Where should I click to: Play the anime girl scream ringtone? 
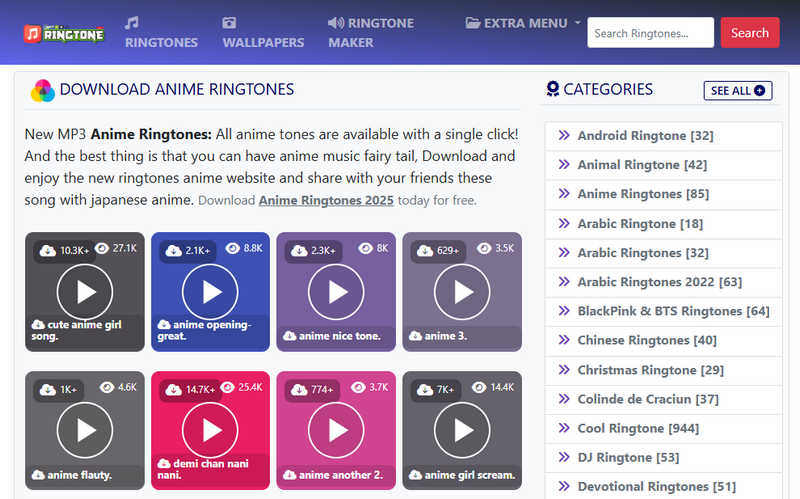pos(462,430)
